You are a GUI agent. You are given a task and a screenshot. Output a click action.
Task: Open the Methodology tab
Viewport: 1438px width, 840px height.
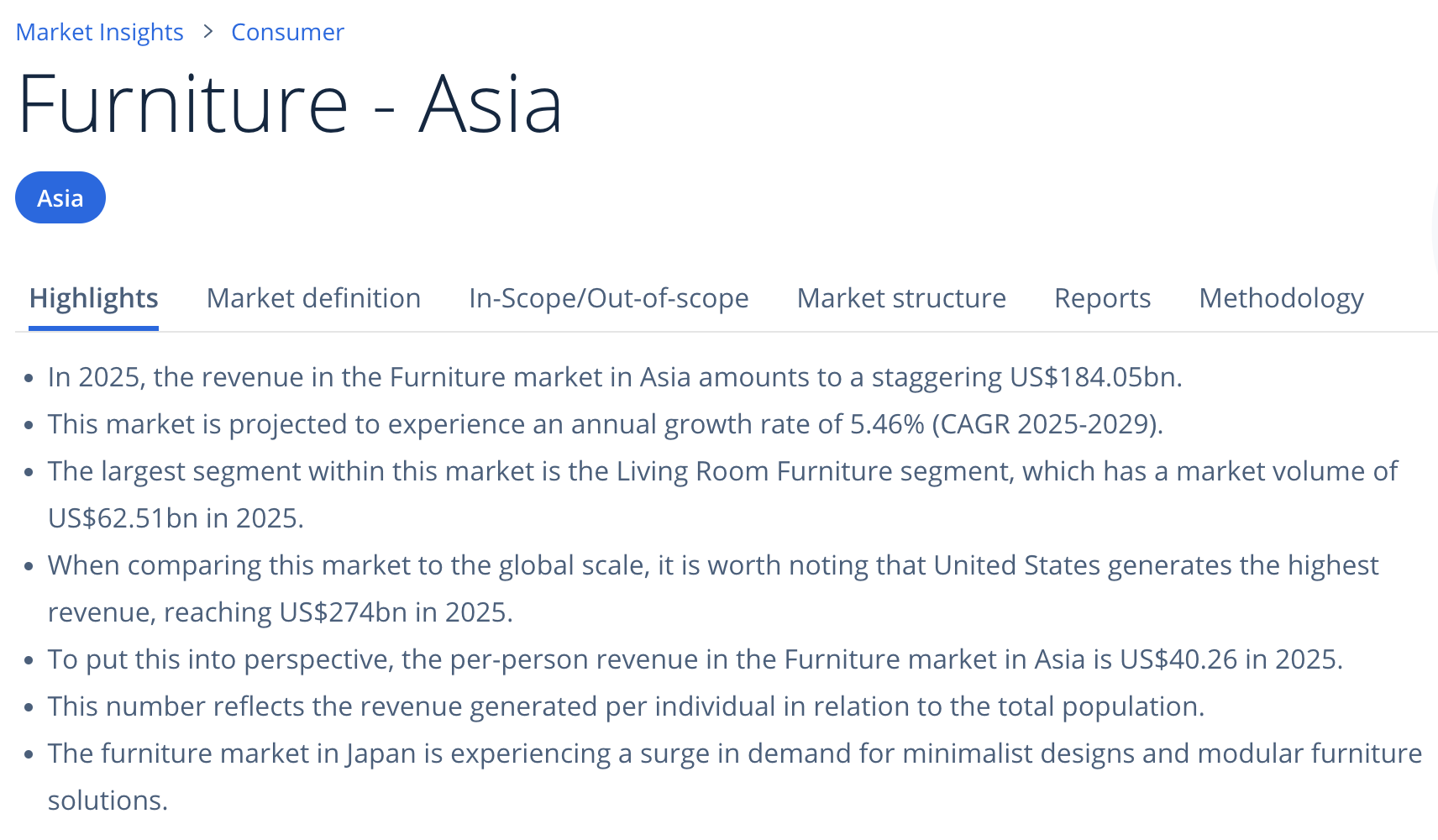[x=1281, y=298]
